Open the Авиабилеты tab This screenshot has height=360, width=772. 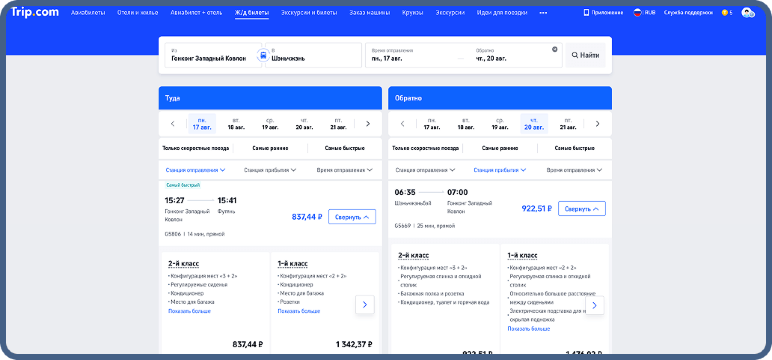point(88,13)
